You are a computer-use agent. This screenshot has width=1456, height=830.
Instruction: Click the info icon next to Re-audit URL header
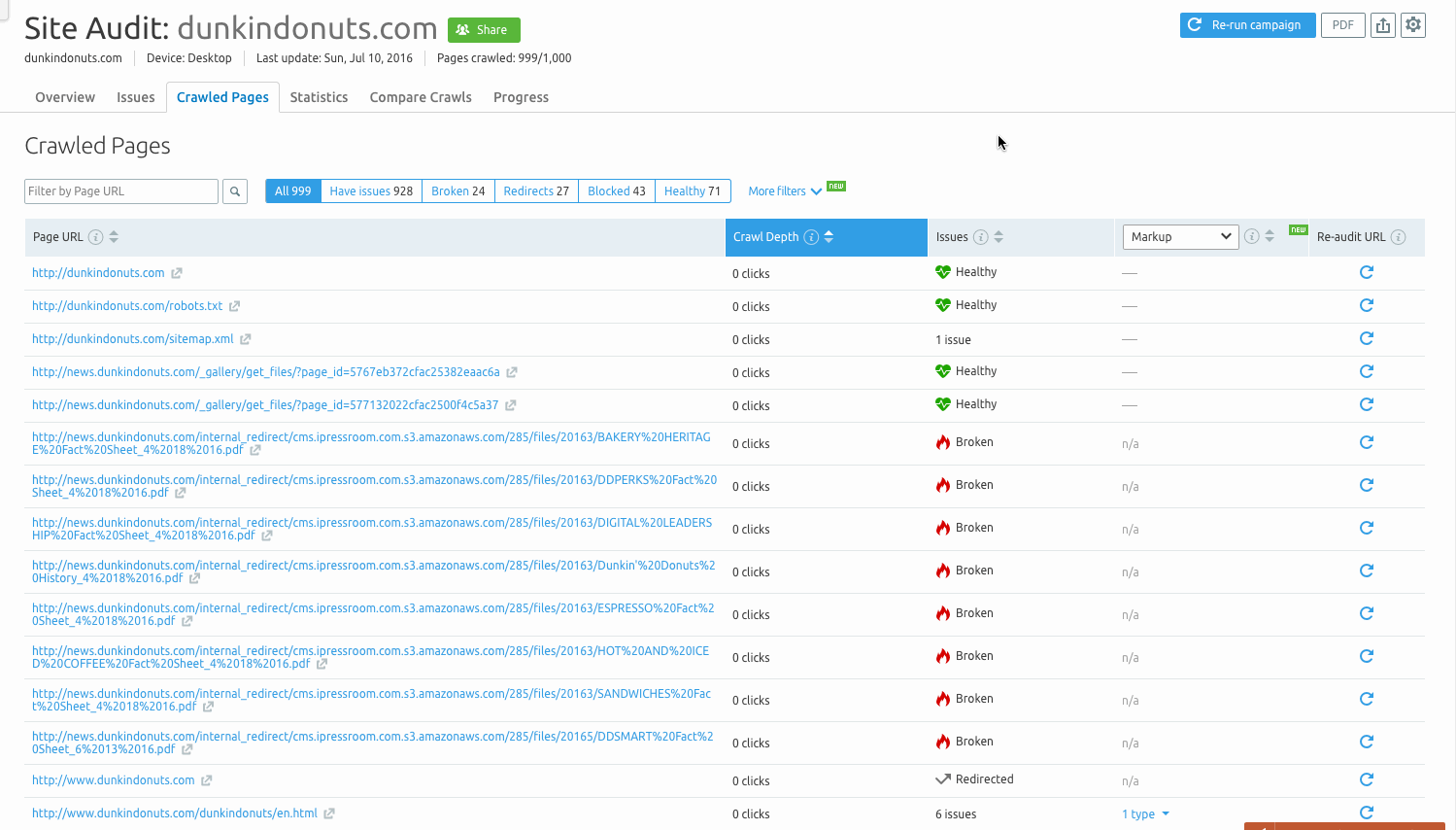[x=1399, y=237]
